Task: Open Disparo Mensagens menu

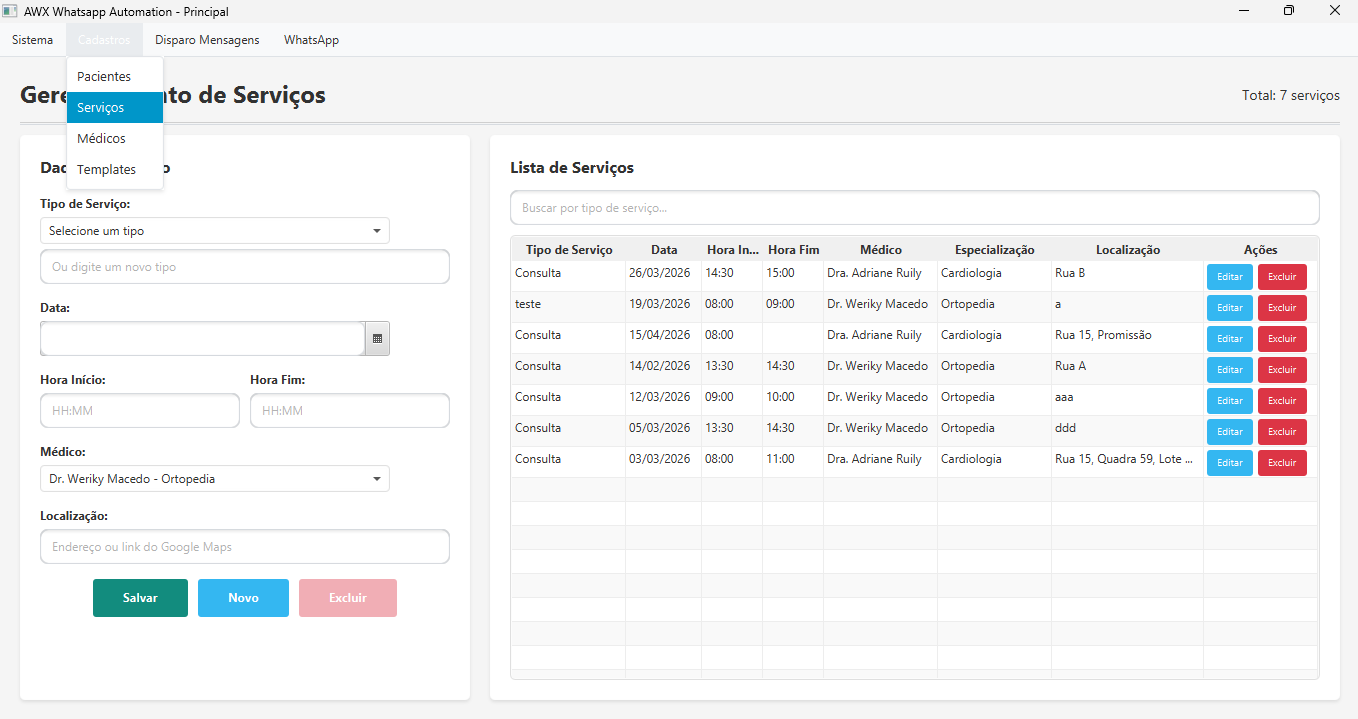Action: tap(207, 40)
